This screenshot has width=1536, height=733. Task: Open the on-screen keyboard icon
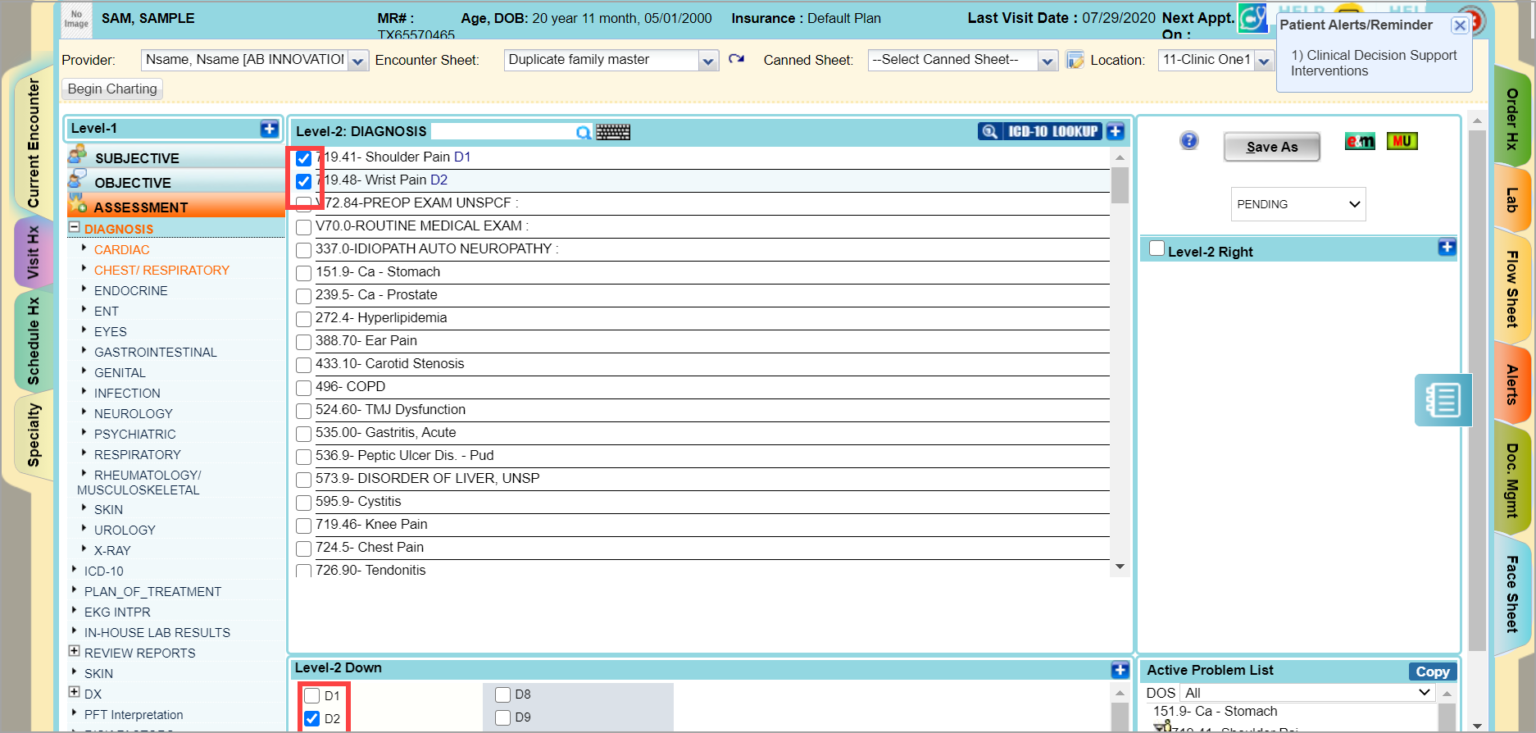tap(613, 130)
